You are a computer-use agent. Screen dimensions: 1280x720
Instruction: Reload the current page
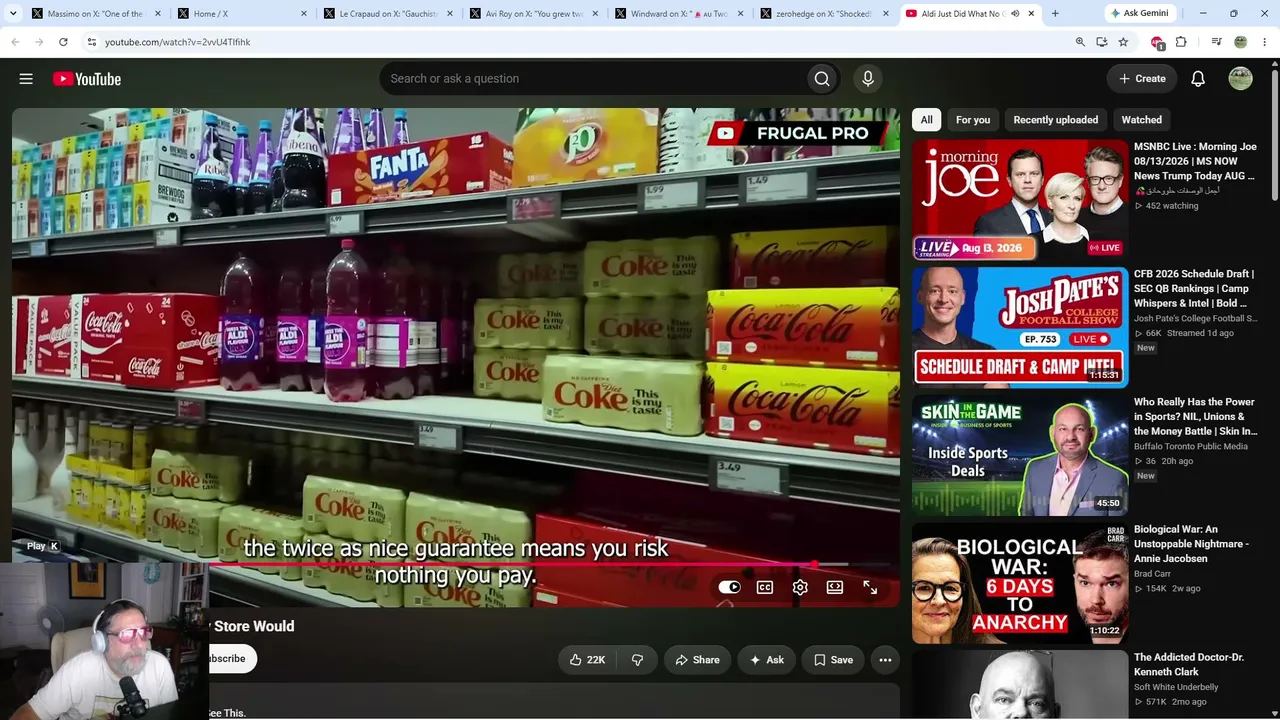point(63,42)
